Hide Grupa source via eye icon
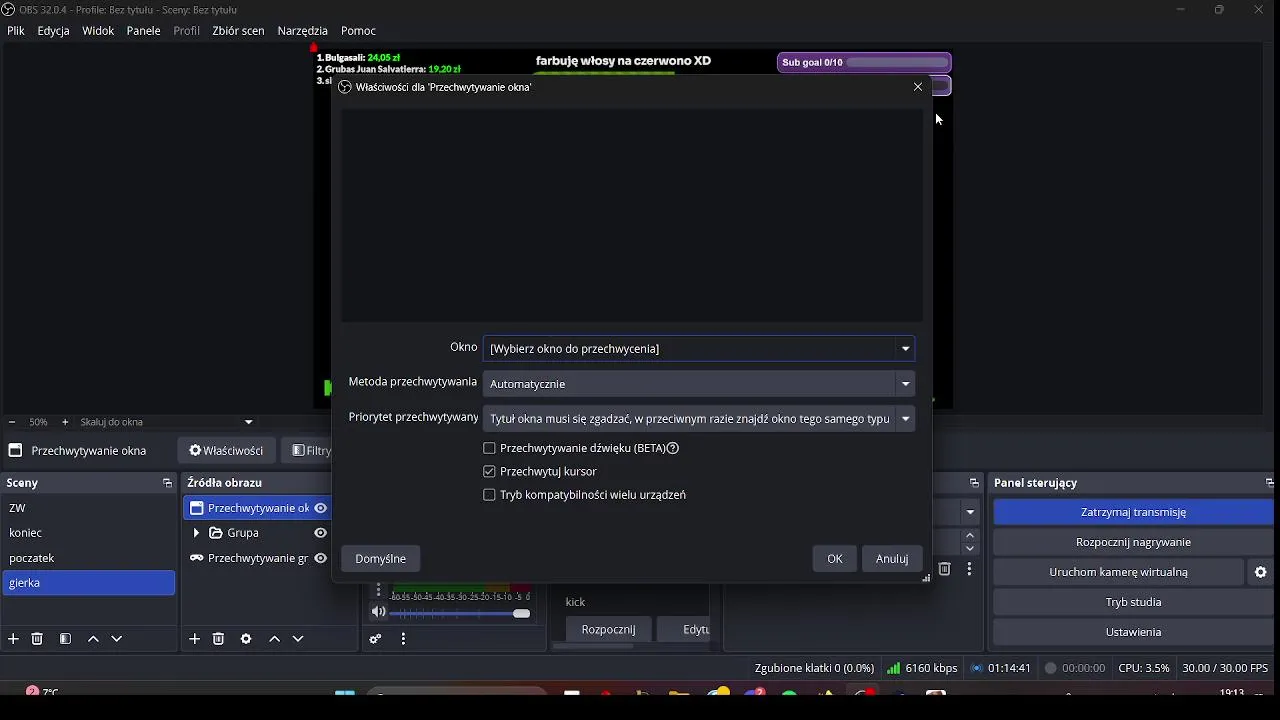This screenshot has height=720, width=1280. [x=320, y=533]
